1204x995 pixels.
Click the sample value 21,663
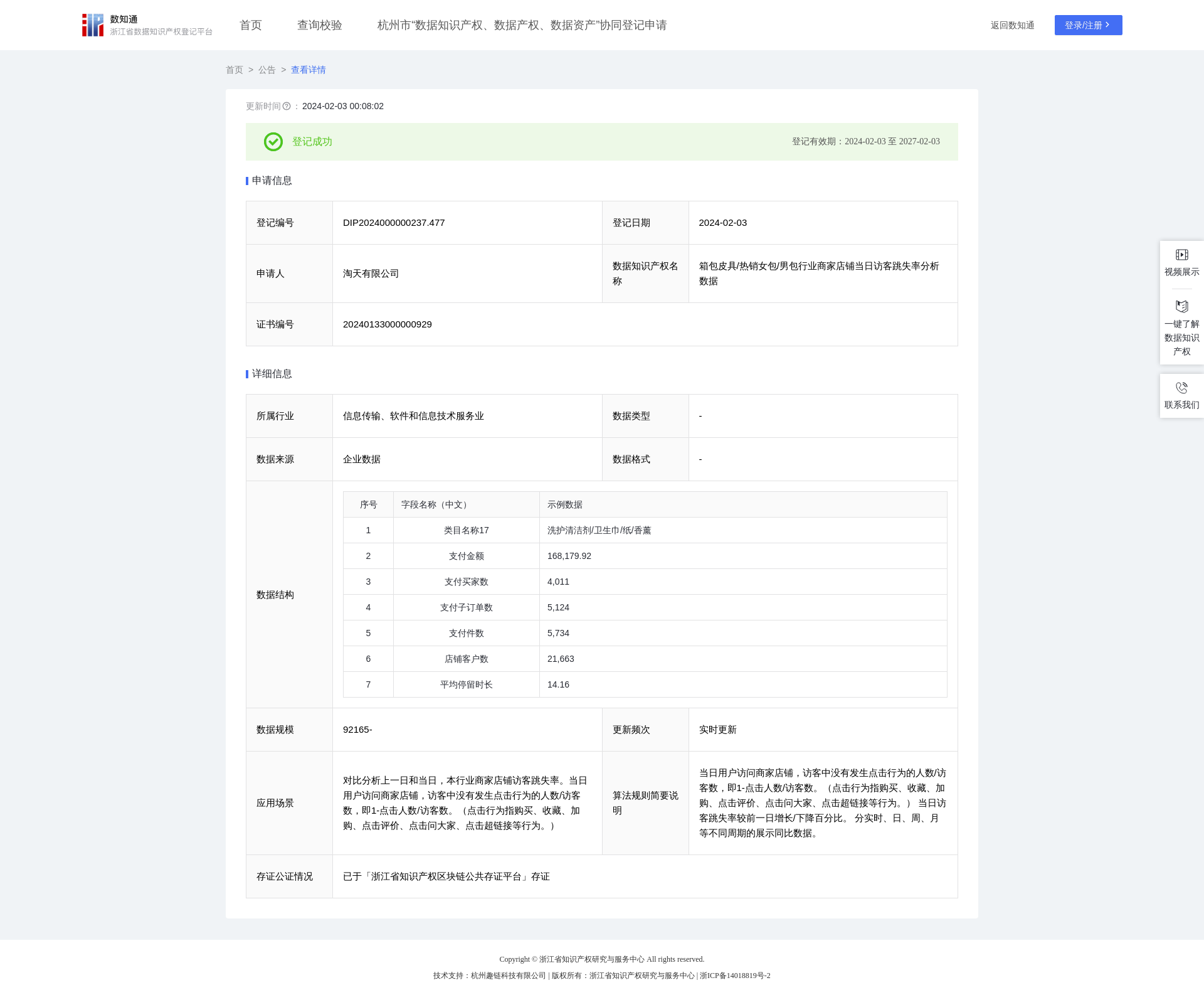[x=561, y=659]
